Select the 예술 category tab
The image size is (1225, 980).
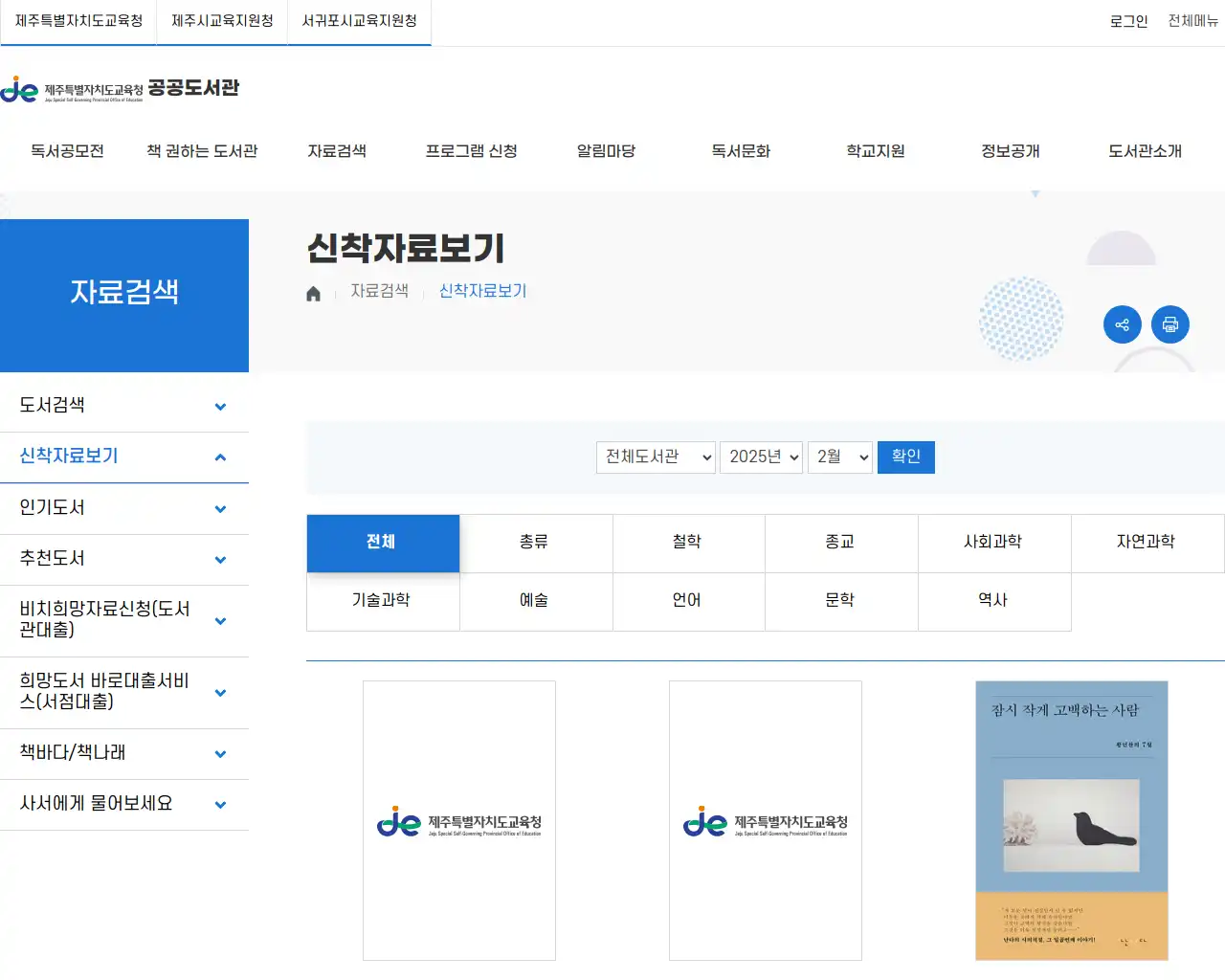tap(536, 601)
